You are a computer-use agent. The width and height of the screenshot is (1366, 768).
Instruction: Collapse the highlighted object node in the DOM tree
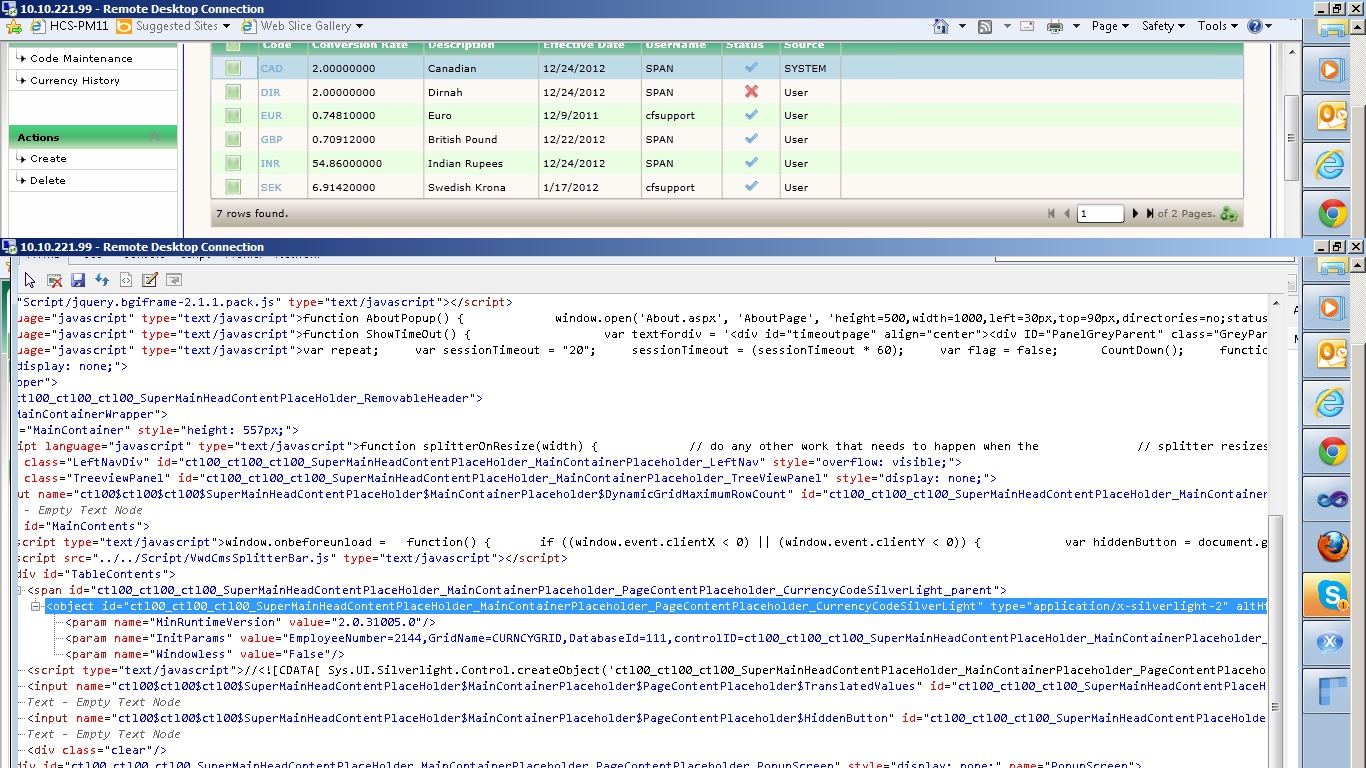click(x=36, y=606)
